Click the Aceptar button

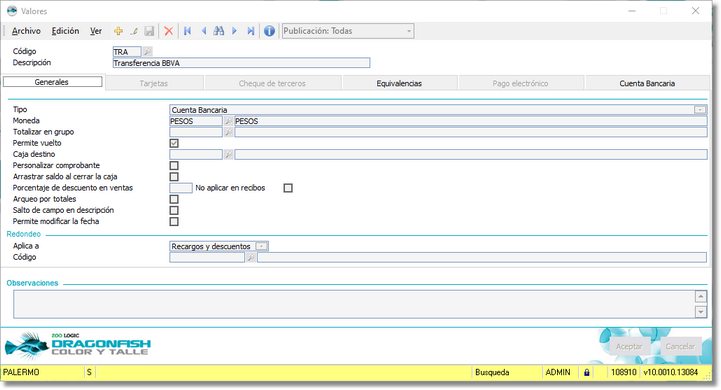tap(629, 346)
